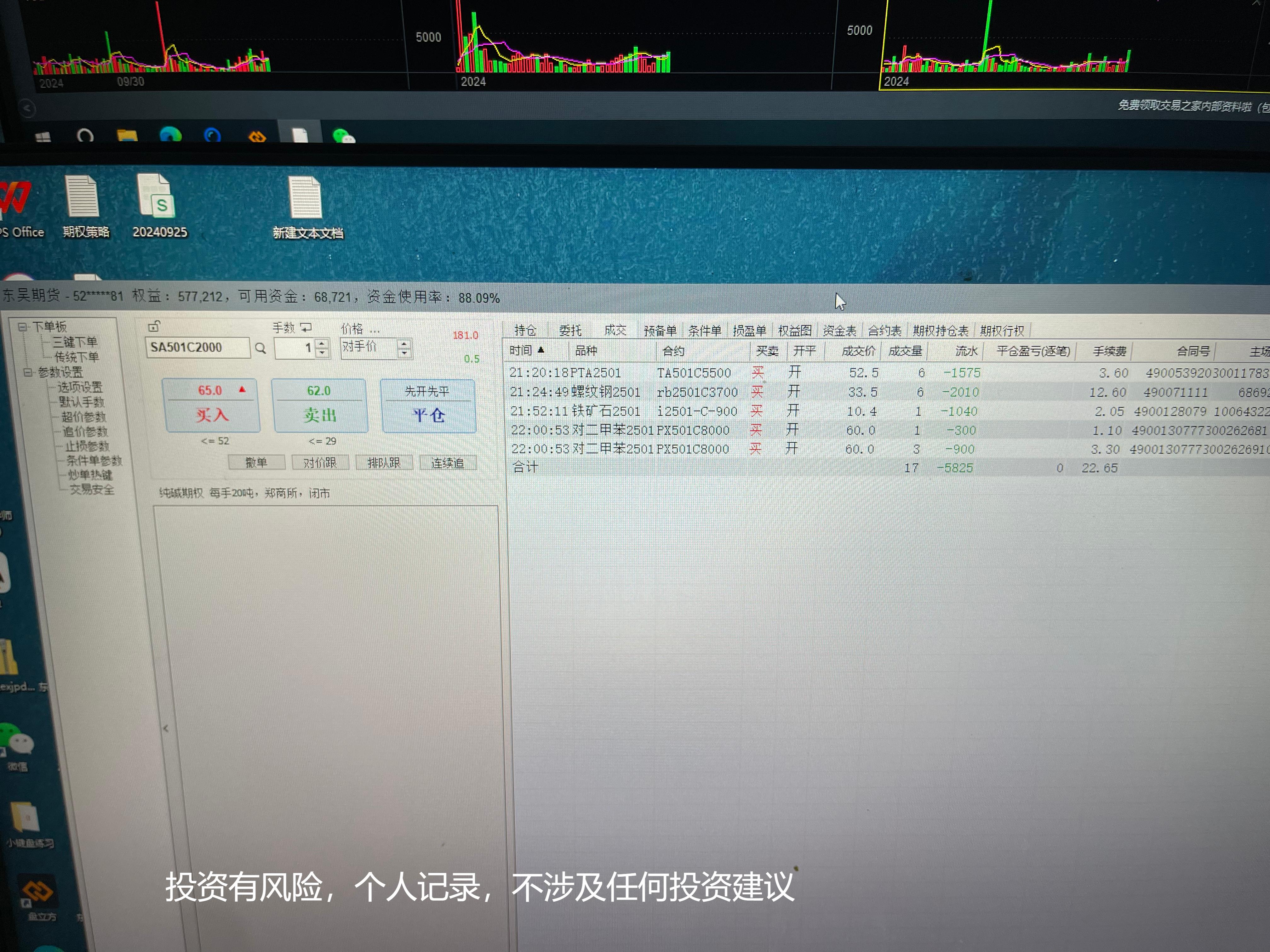
Task: Open File Explorer from the taskbar
Action: [127, 136]
